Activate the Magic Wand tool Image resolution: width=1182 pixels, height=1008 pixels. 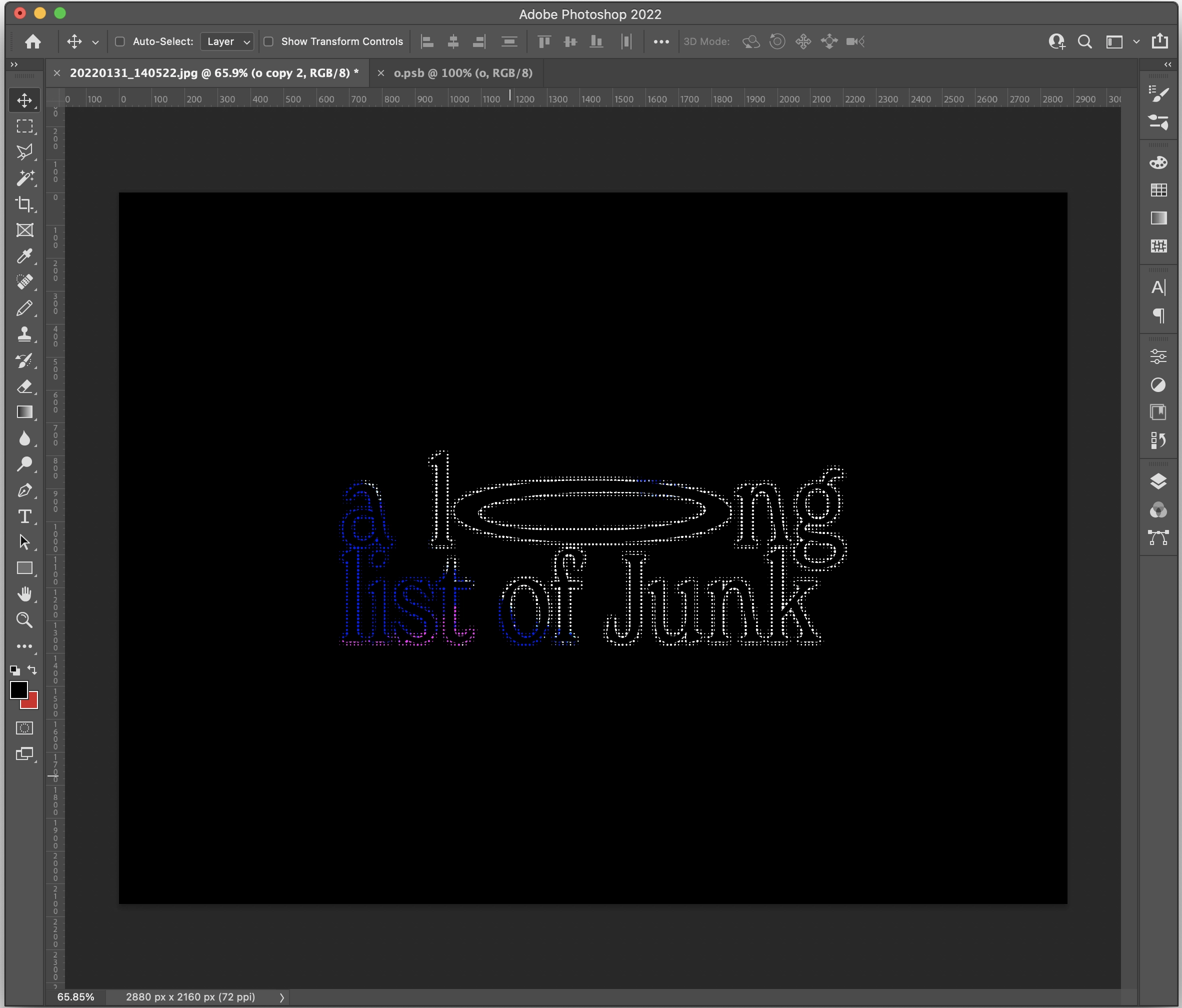pos(24,178)
